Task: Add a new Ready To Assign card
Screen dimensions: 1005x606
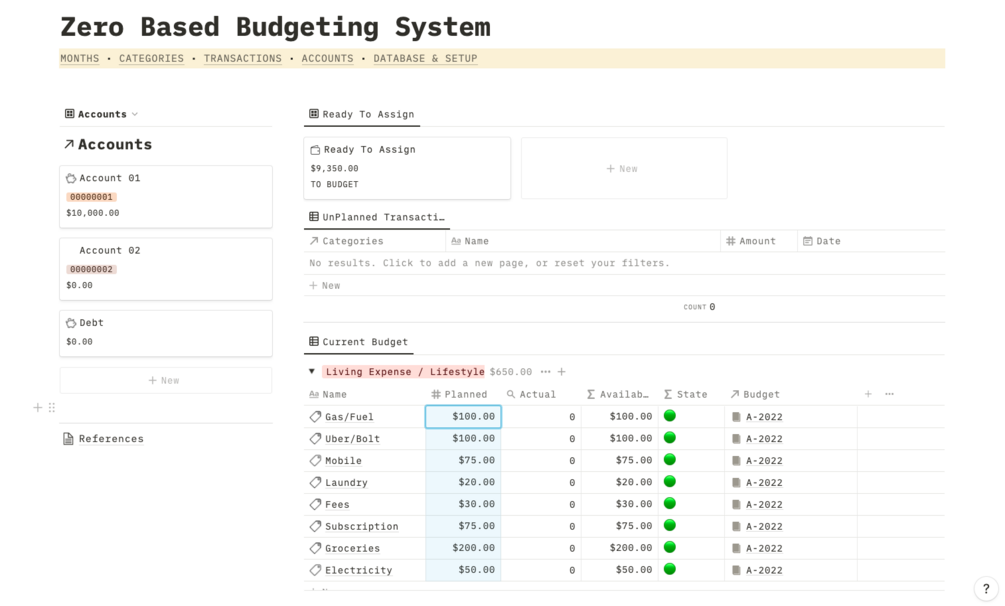Action: click(624, 168)
